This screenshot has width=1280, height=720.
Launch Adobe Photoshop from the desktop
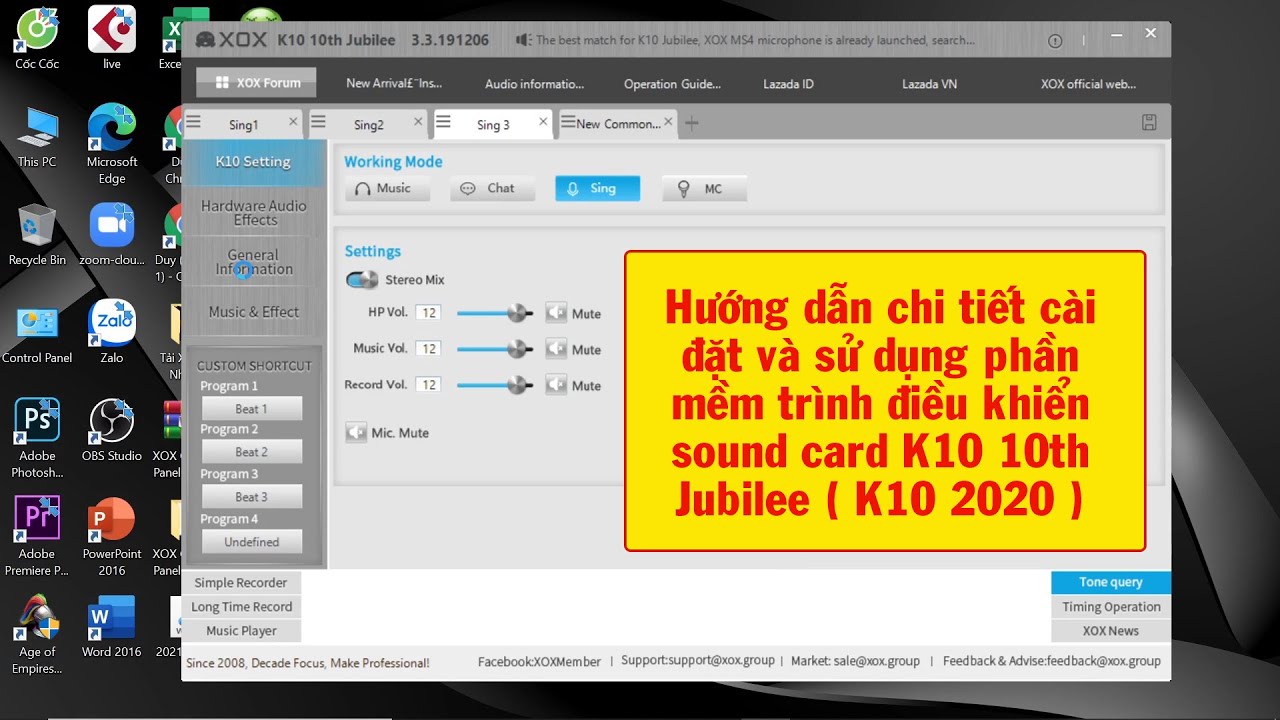tap(37, 438)
